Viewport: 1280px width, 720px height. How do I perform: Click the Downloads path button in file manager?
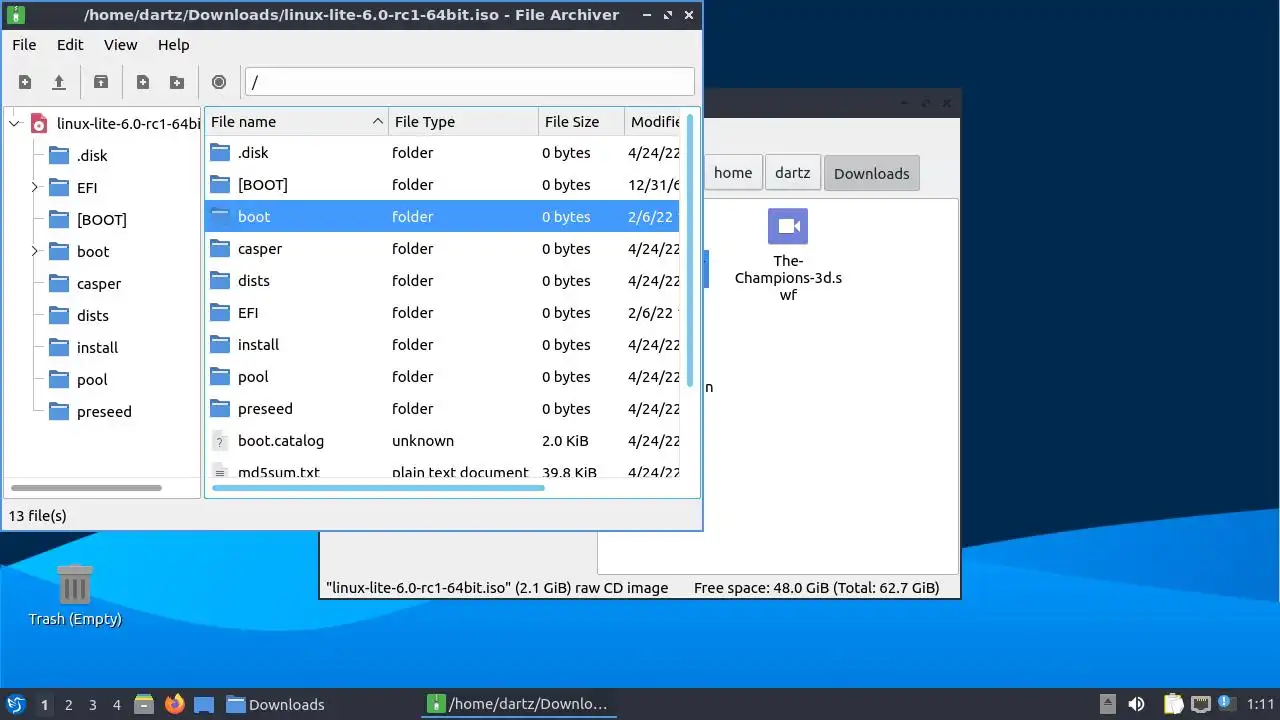871,173
